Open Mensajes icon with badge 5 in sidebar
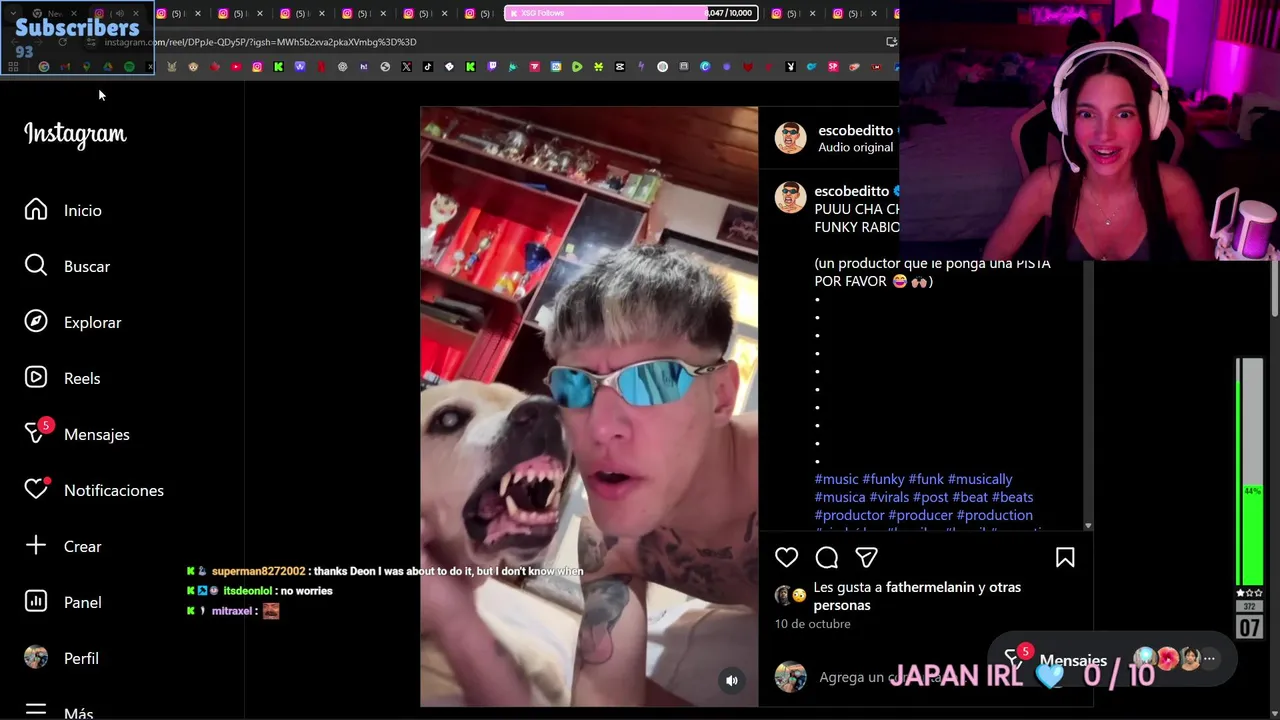Viewport: 1280px width, 720px height. (37, 432)
